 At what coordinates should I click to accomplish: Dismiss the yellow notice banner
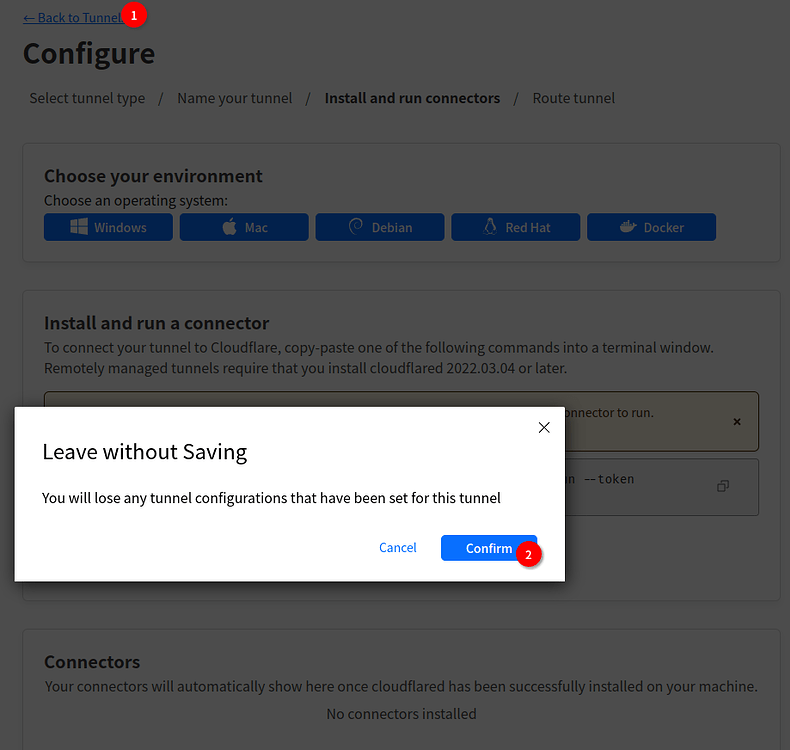(x=737, y=422)
